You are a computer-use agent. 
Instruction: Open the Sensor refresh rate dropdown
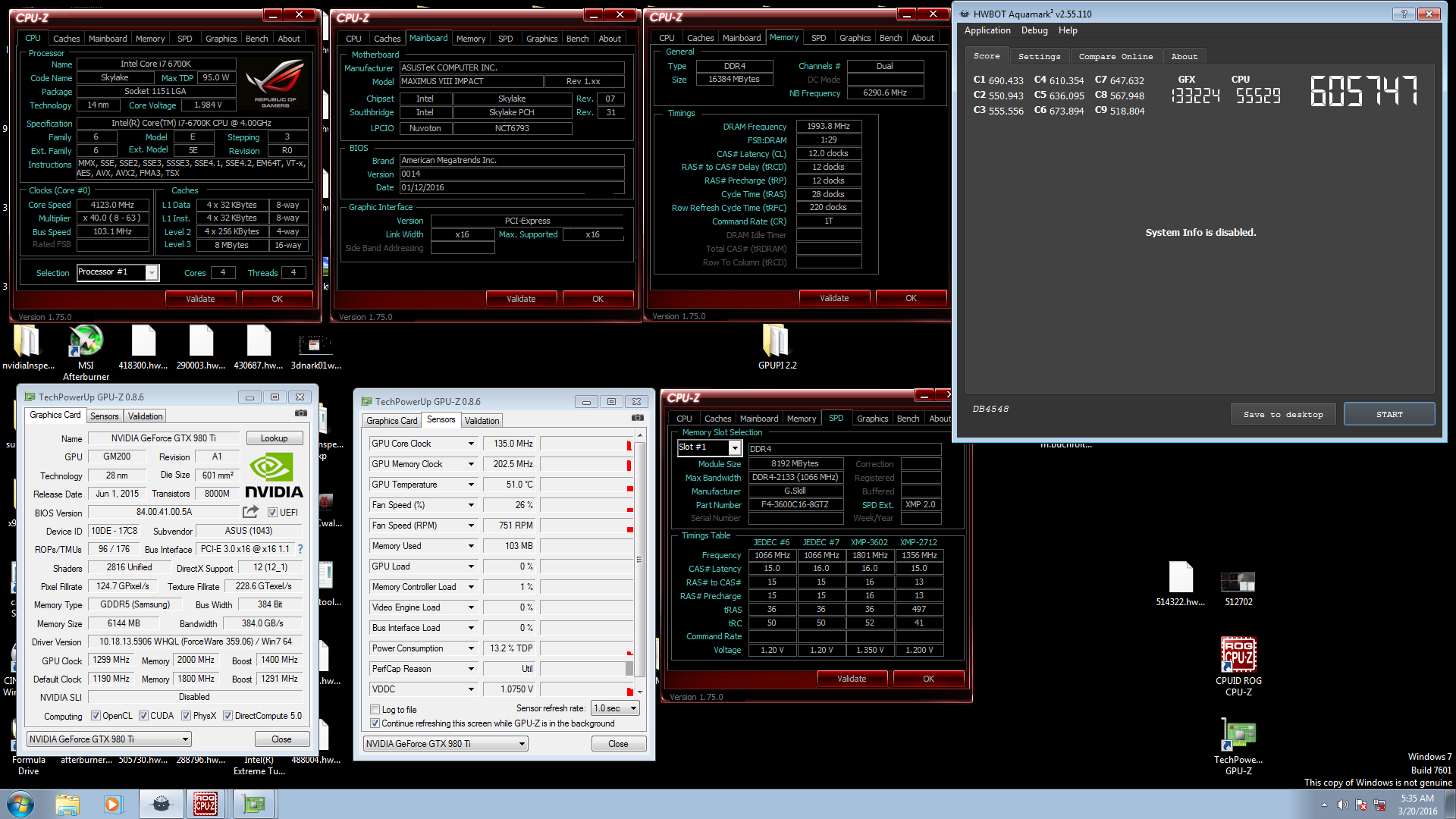[x=615, y=708]
